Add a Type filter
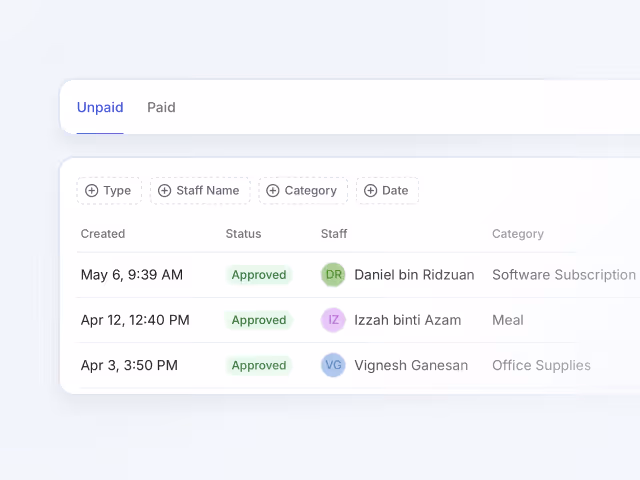Image resolution: width=640 pixels, height=480 pixels. point(109,191)
